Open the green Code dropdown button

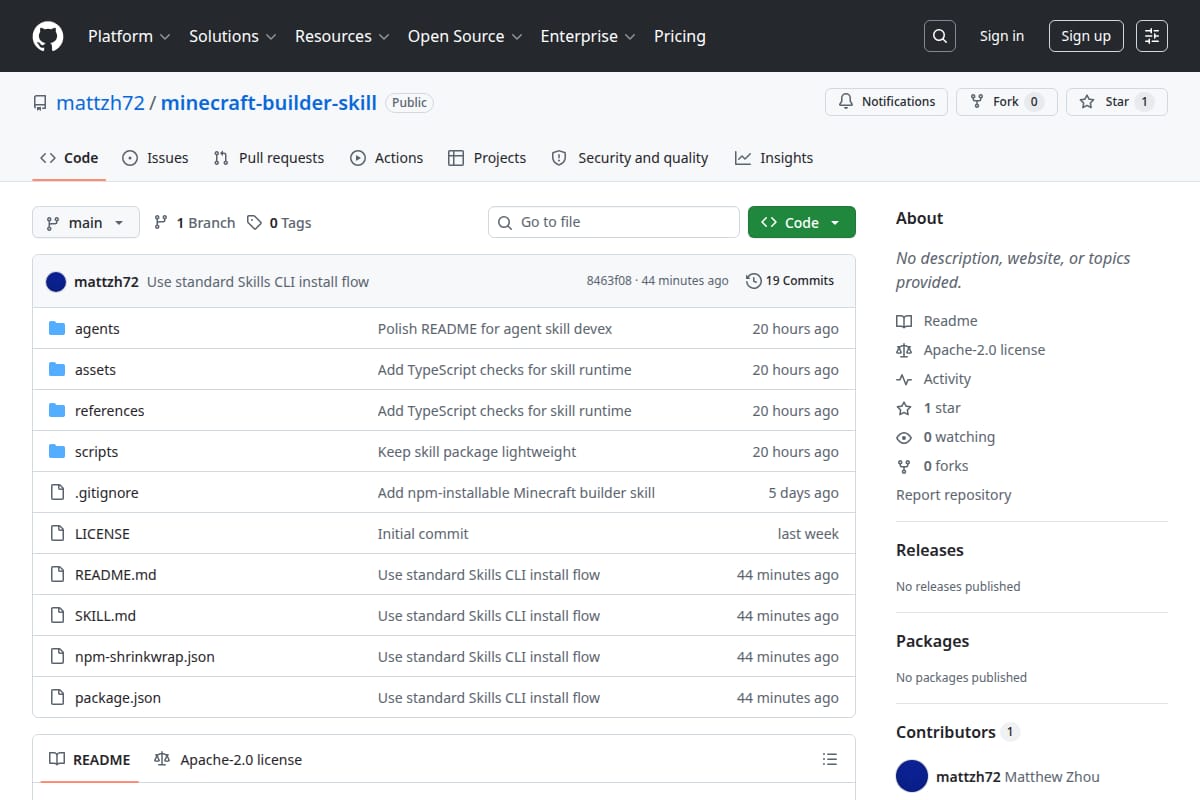click(802, 223)
